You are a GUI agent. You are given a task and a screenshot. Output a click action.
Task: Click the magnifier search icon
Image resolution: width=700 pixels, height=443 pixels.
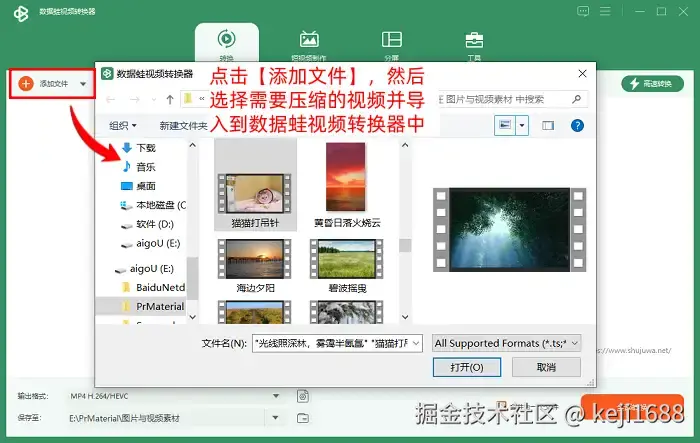[x=577, y=99]
